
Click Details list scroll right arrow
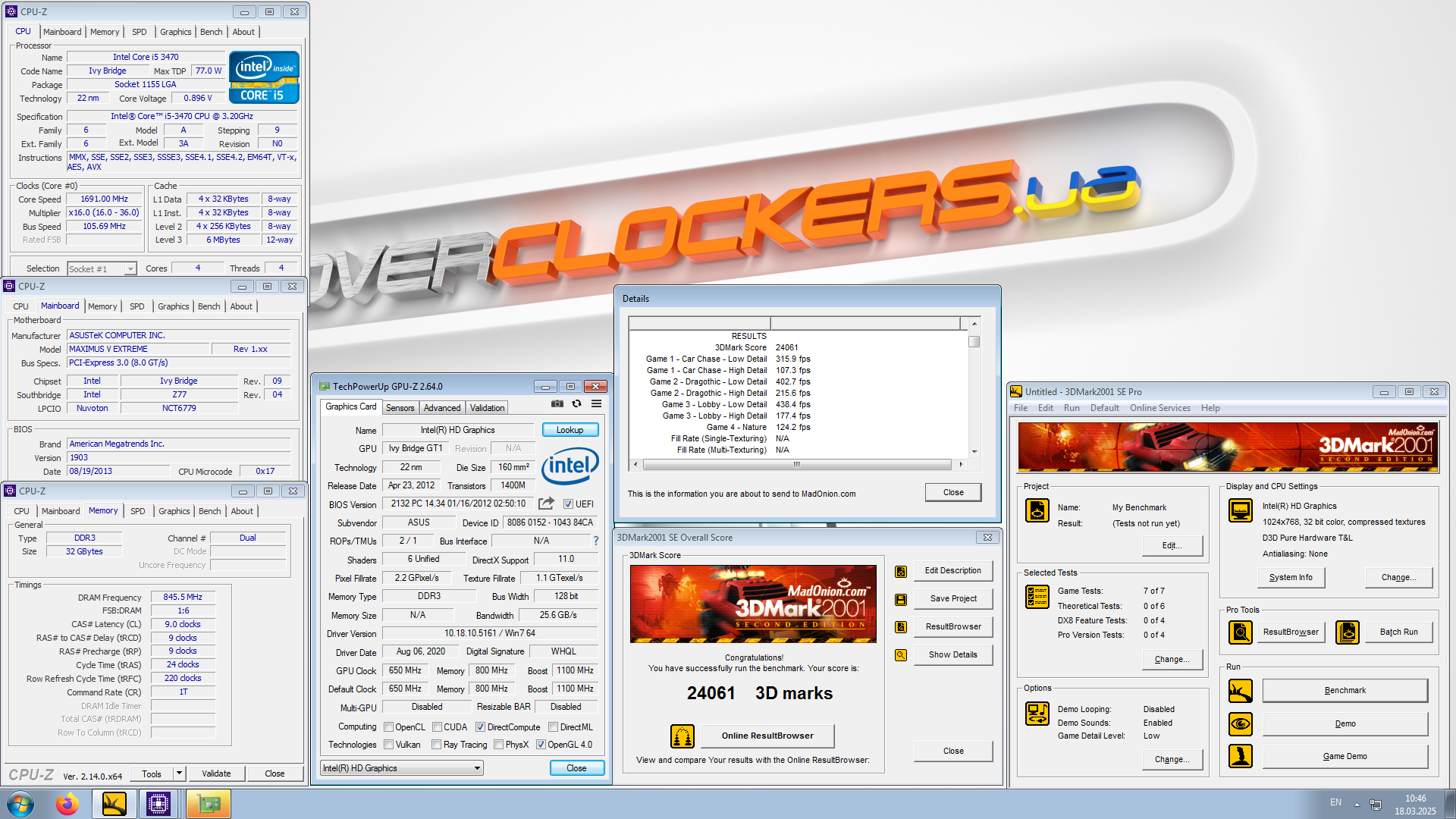point(961,464)
